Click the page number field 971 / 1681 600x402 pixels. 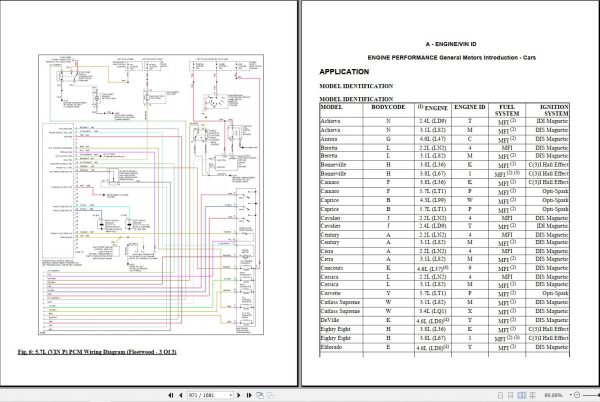click(208, 395)
